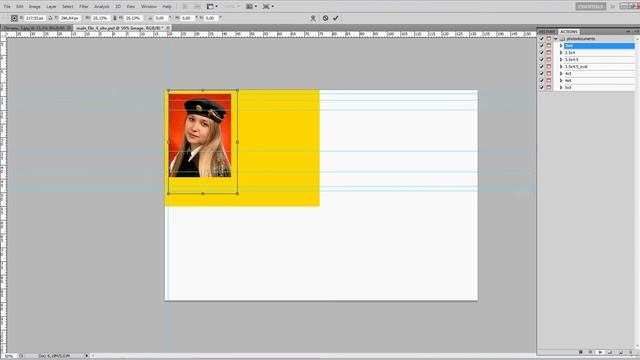Toggle the checkmark for the 3x4 action
The width and height of the screenshot is (640, 360).
[x=542, y=46]
